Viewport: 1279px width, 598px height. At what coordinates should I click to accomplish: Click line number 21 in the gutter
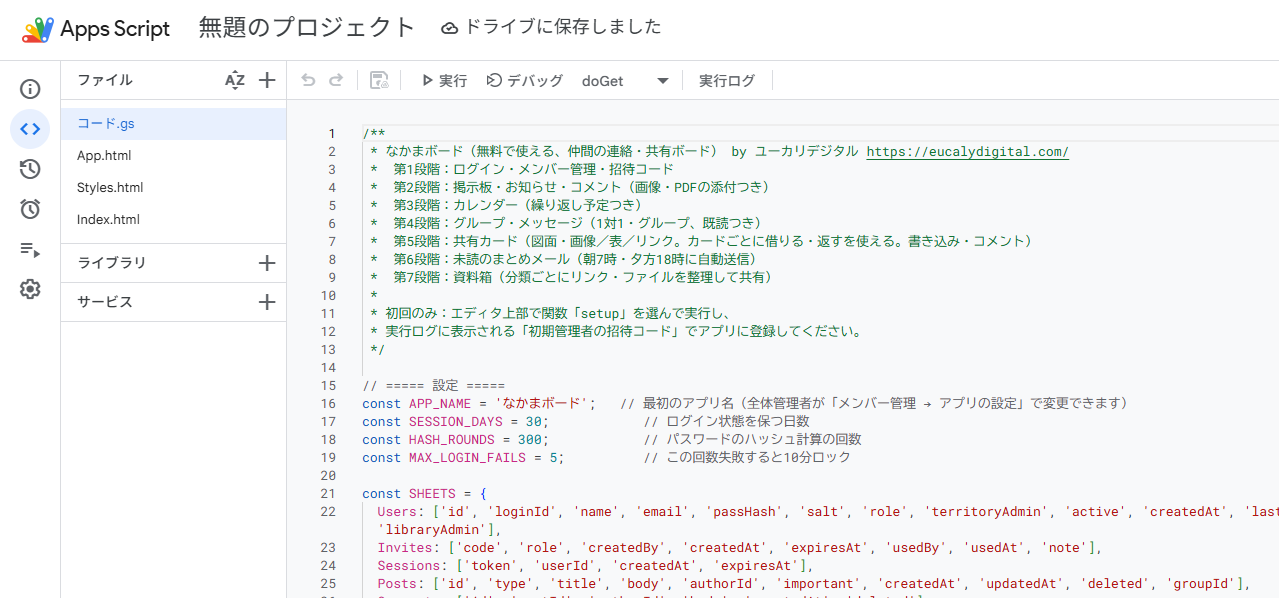point(328,494)
